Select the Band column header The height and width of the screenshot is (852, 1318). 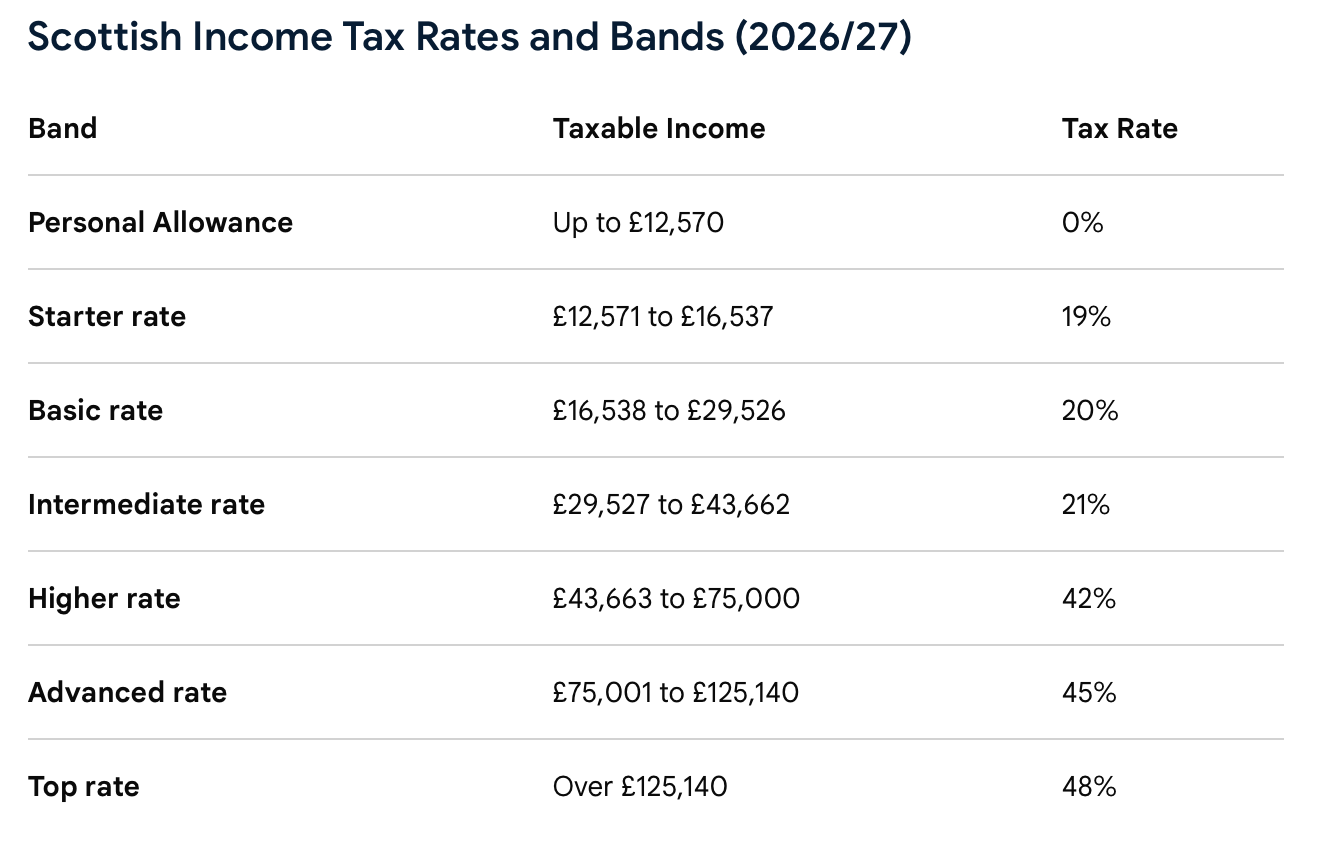(x=63, y=128)
